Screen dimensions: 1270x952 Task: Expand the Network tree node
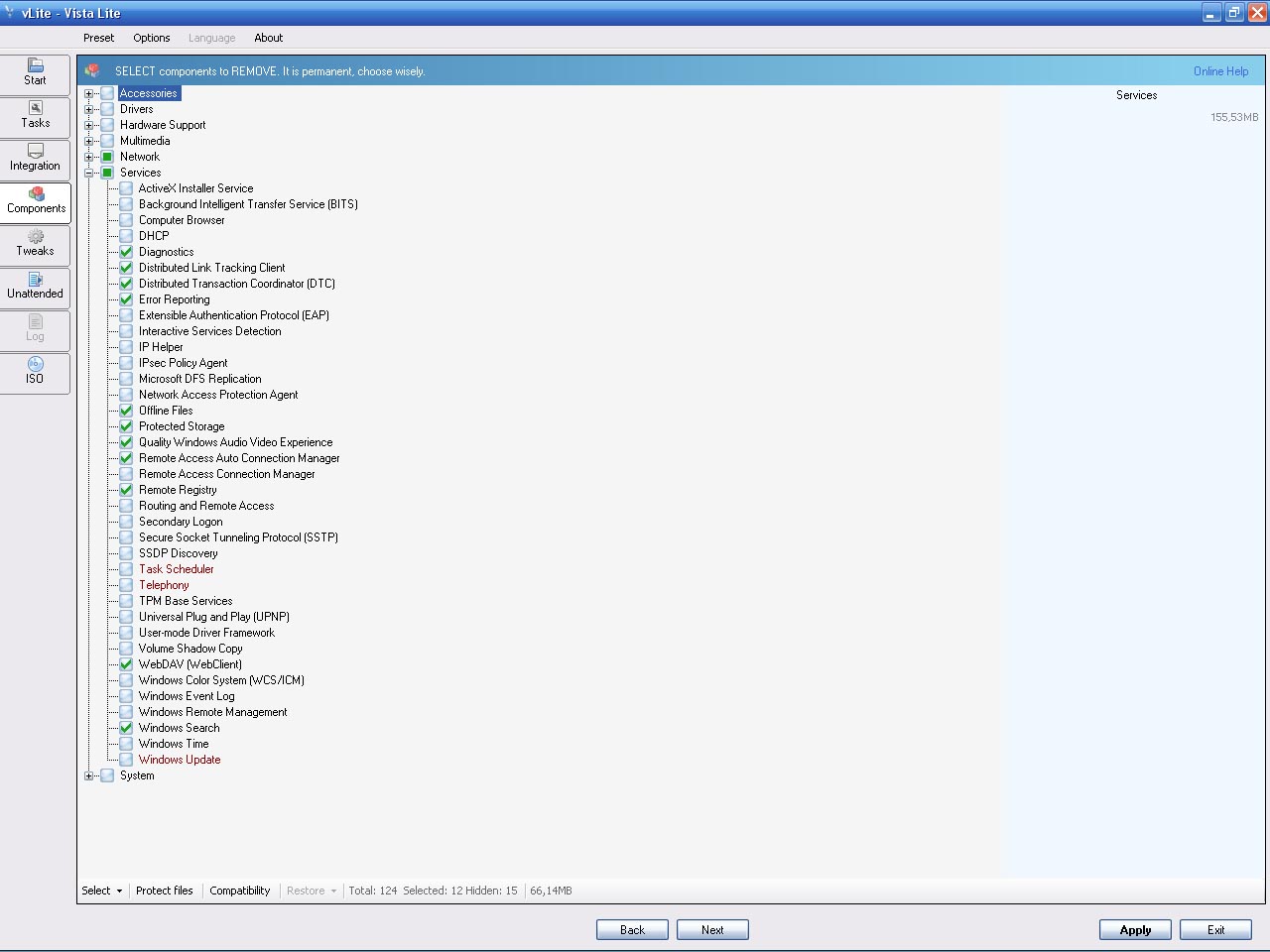click(88, 157)
